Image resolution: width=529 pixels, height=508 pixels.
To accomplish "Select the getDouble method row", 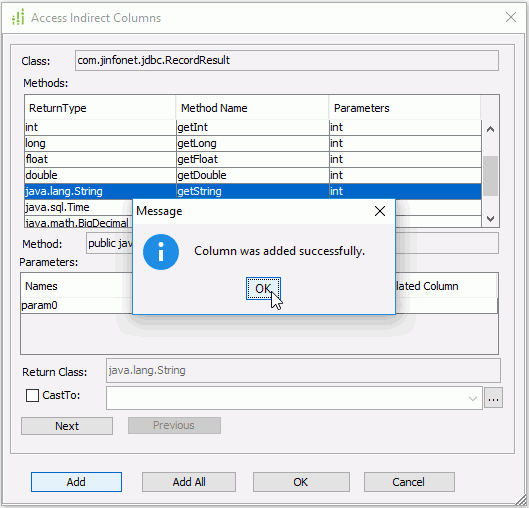I will tap(253, 175).
